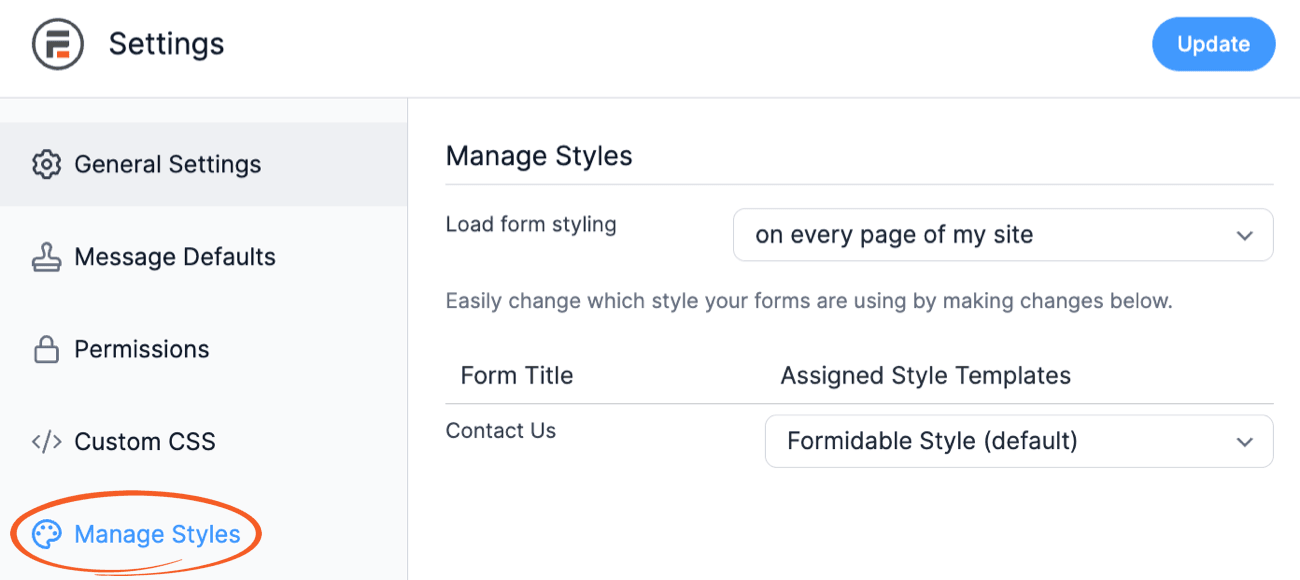The height and width of the screenshot is (580, 1300).
Task: Click the chevron of Formidable Style select
Action: [1244, 441]
